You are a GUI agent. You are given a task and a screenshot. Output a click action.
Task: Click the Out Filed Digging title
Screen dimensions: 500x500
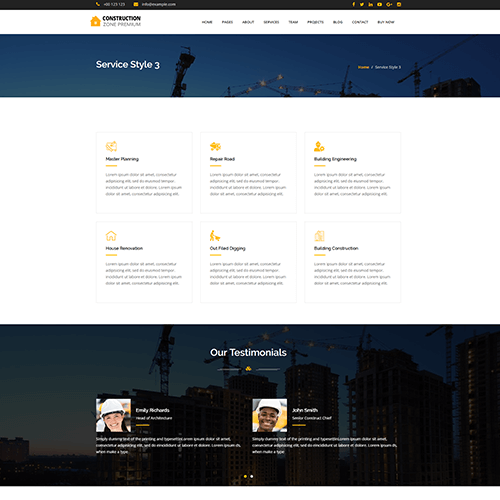point(228,248)
